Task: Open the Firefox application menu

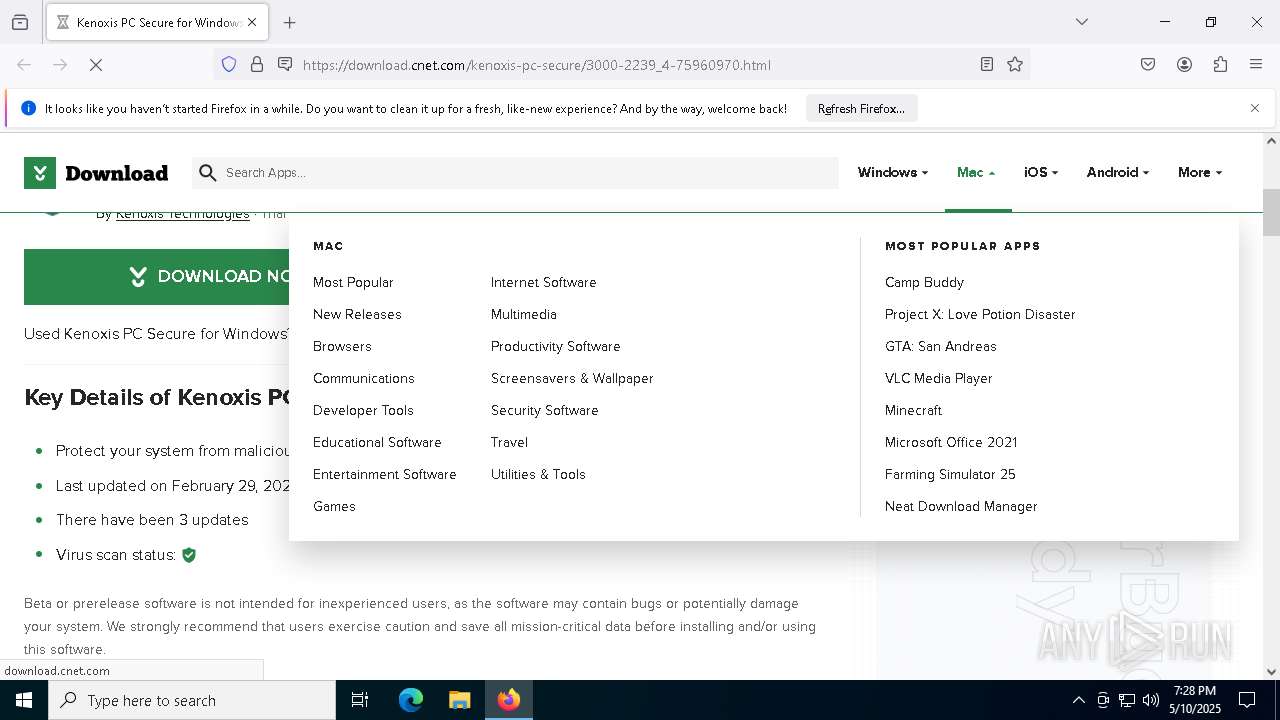Action: point(1256,65)
